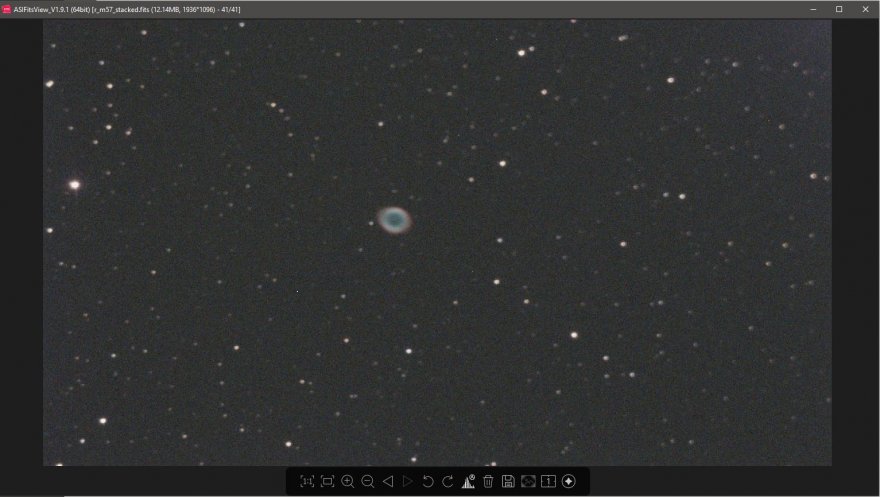Viewport: 880px width, 497px height.
Task: Click the Ring Nebula in the image
Action: pyautogui.click(x=394, y=219)
